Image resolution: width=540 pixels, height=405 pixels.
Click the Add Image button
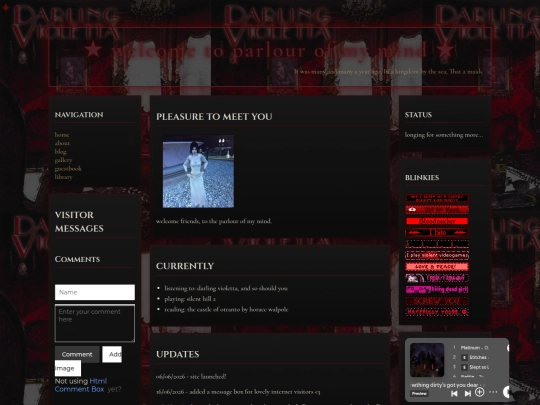(112, 354)
